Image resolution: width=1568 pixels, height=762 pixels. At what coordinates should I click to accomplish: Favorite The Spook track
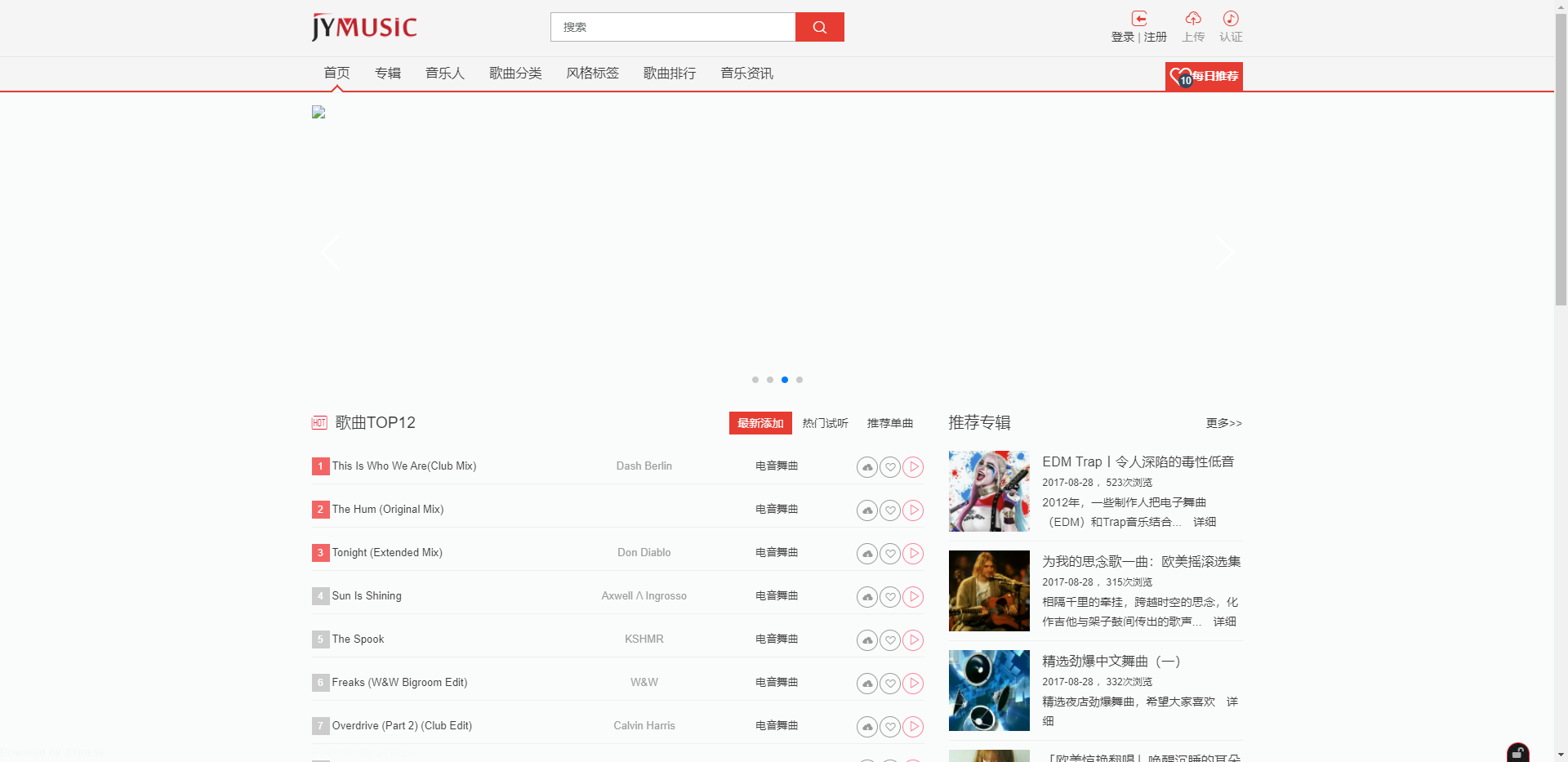pyautogui.click(x=890, y=640)
